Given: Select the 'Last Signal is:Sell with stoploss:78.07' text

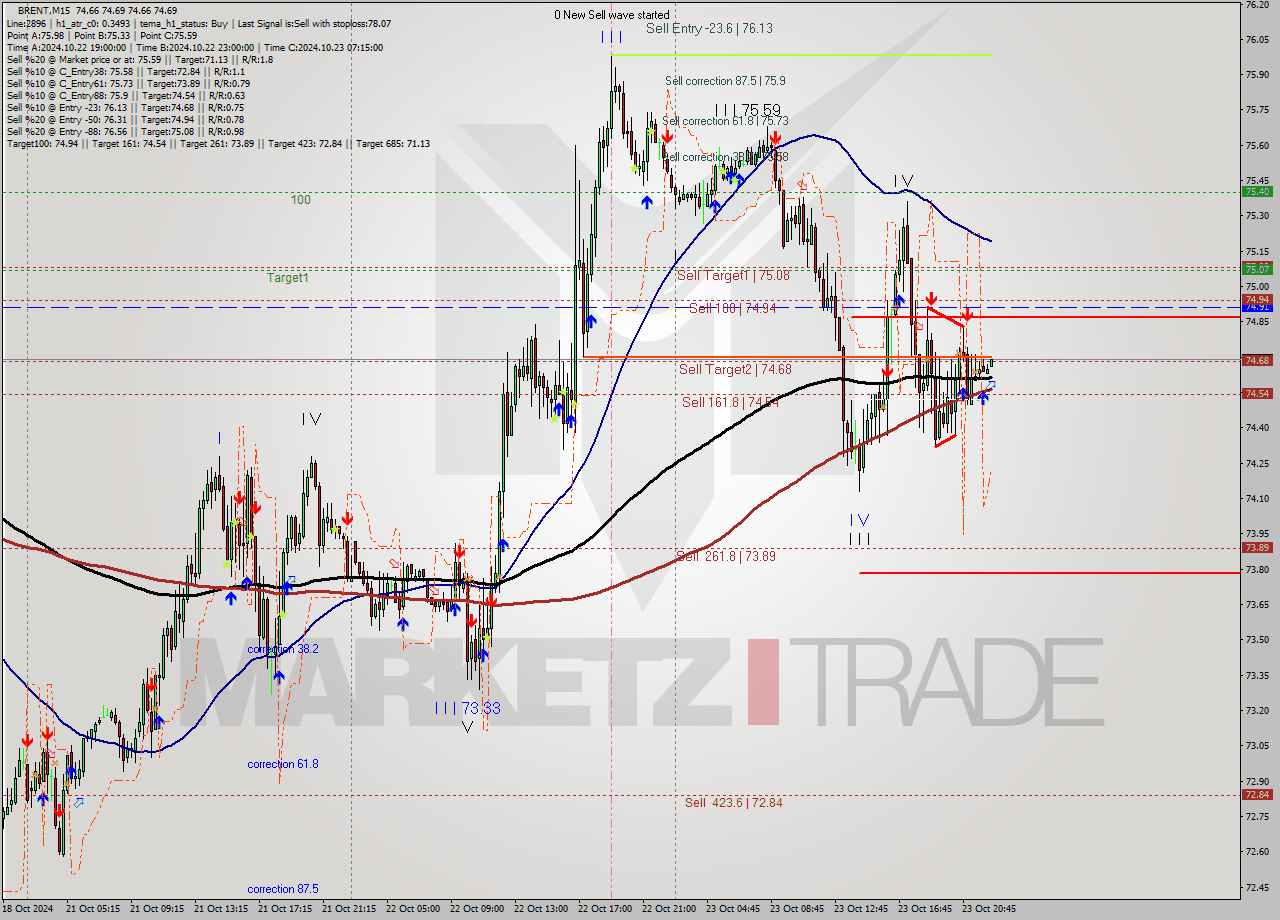Looking at the screenshot, I should coord(316,23).
